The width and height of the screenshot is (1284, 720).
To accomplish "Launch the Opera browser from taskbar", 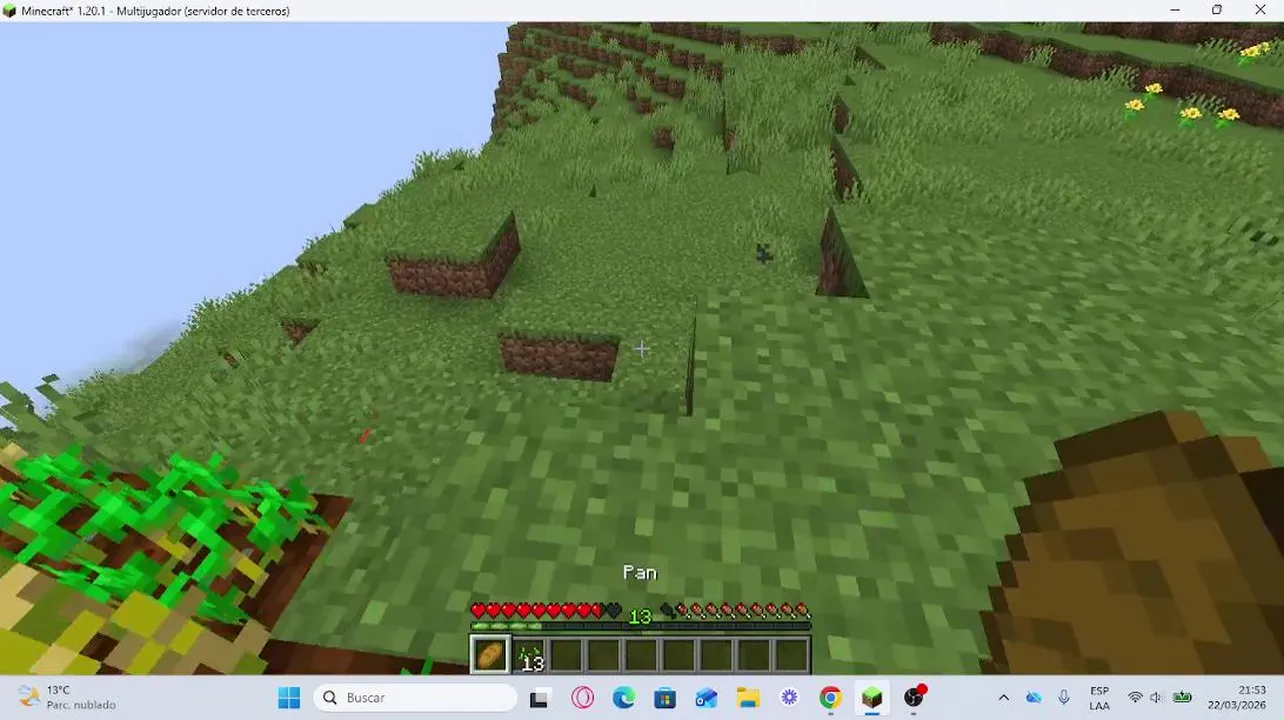I will pos(582,698).
